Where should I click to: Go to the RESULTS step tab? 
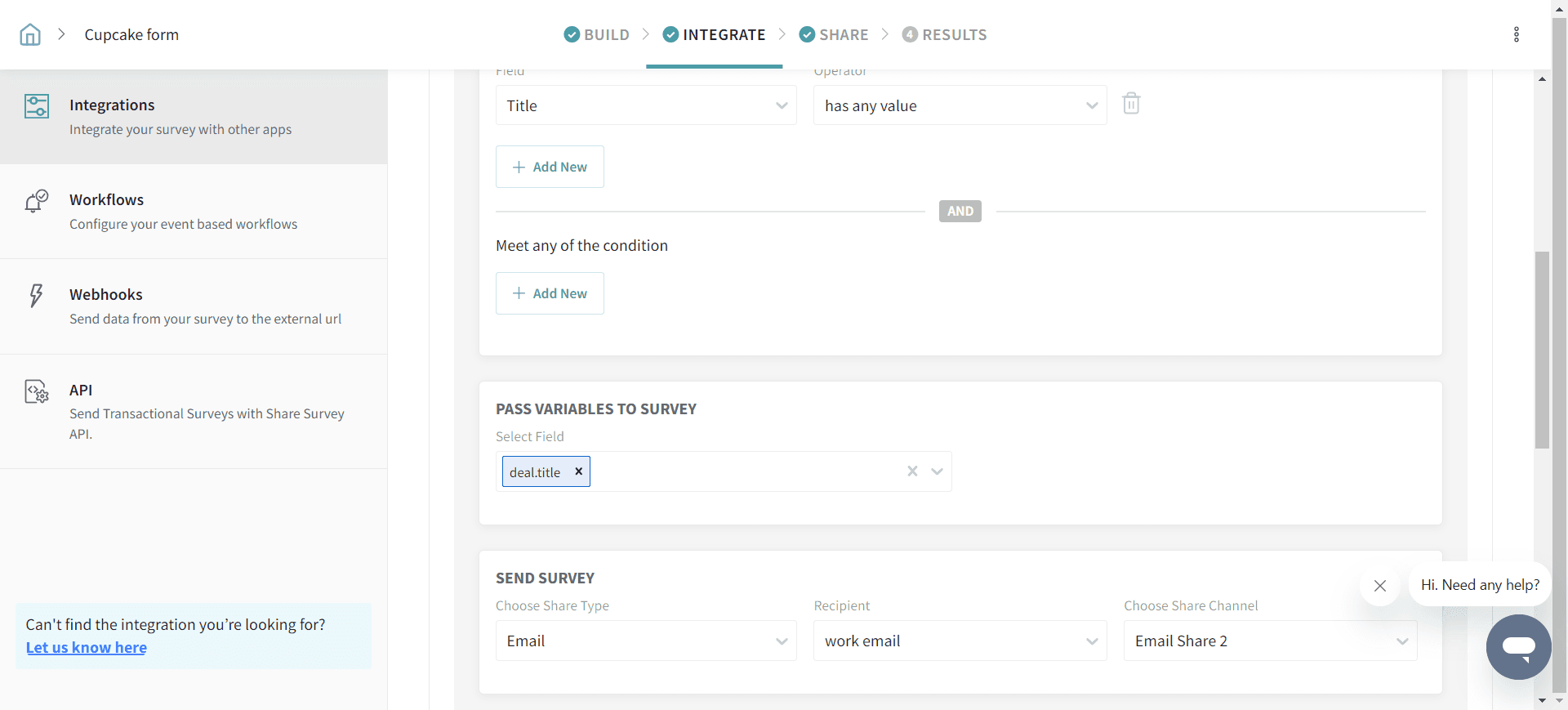pyautogui.click(x=945, y=34)
